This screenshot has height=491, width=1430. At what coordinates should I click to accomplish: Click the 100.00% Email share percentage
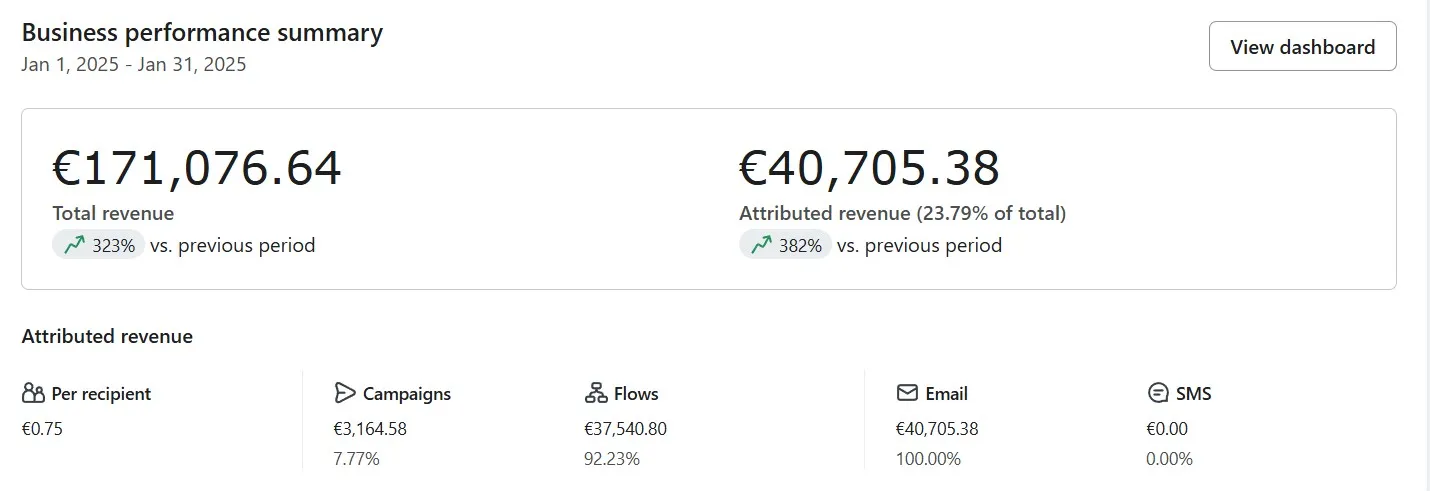(x=928, y=459)
